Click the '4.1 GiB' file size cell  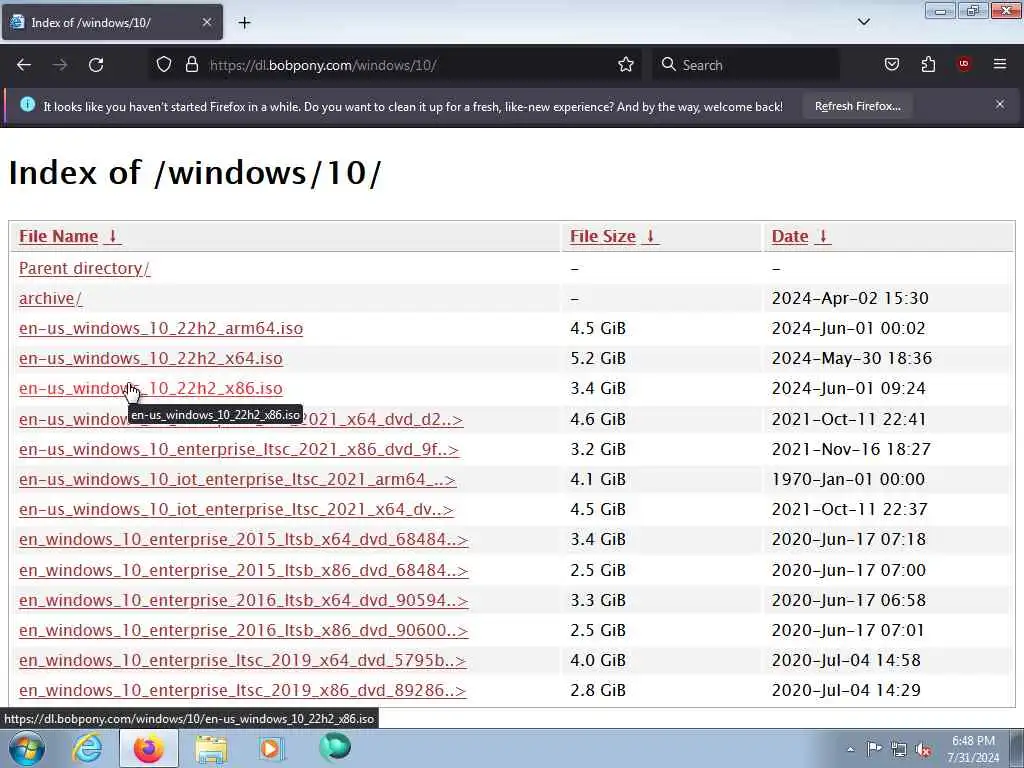(598, 480)
